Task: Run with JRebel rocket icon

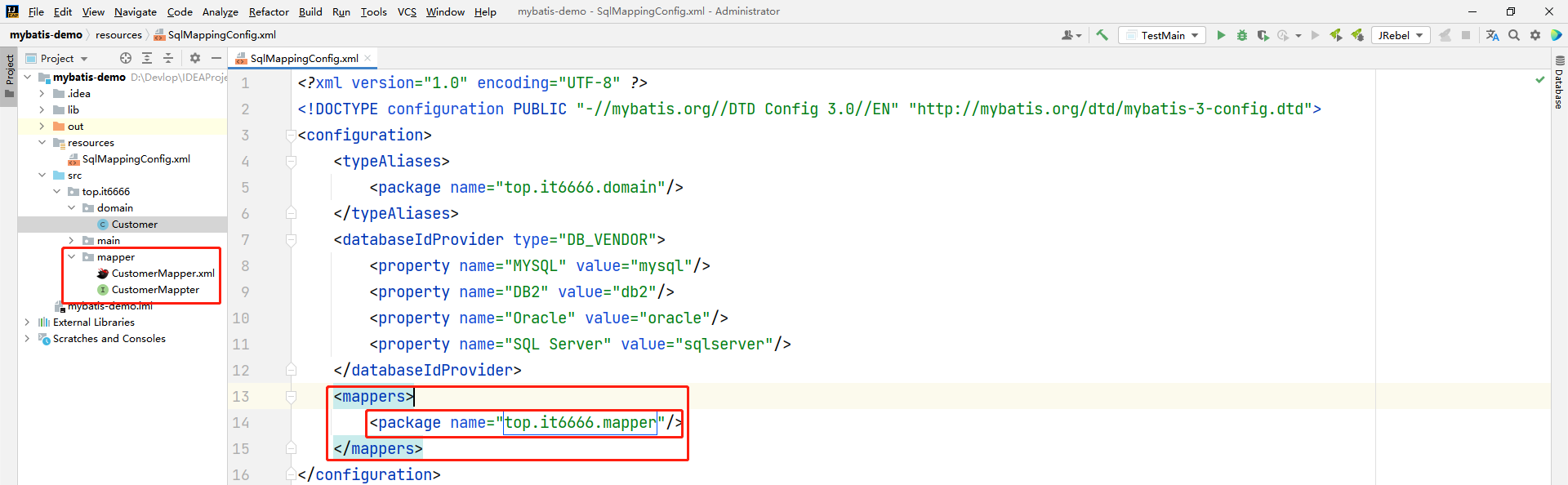Action: point(1336,35)
